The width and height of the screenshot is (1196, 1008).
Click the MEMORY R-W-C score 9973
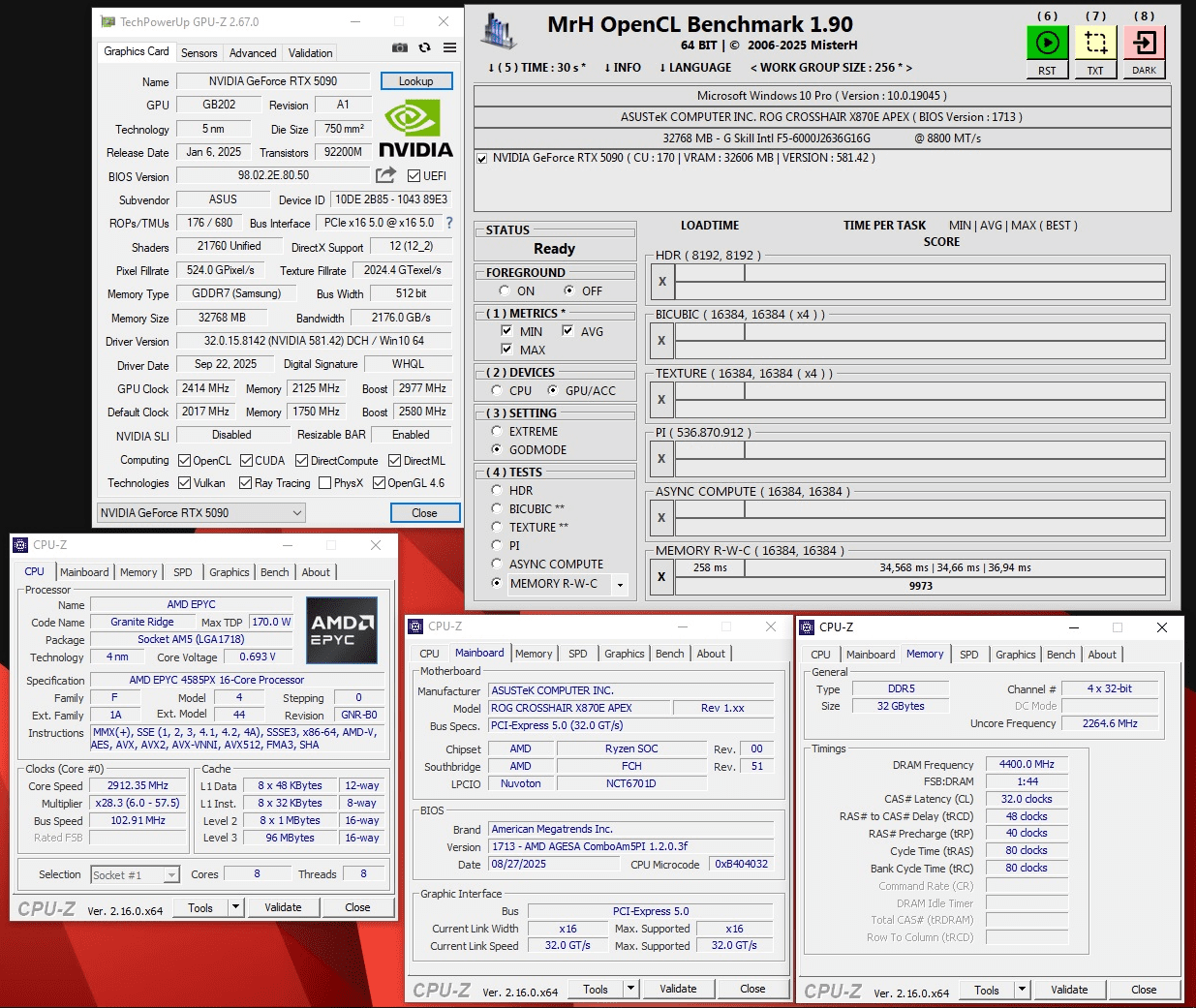pyautogui.click(x=921, y=586)
